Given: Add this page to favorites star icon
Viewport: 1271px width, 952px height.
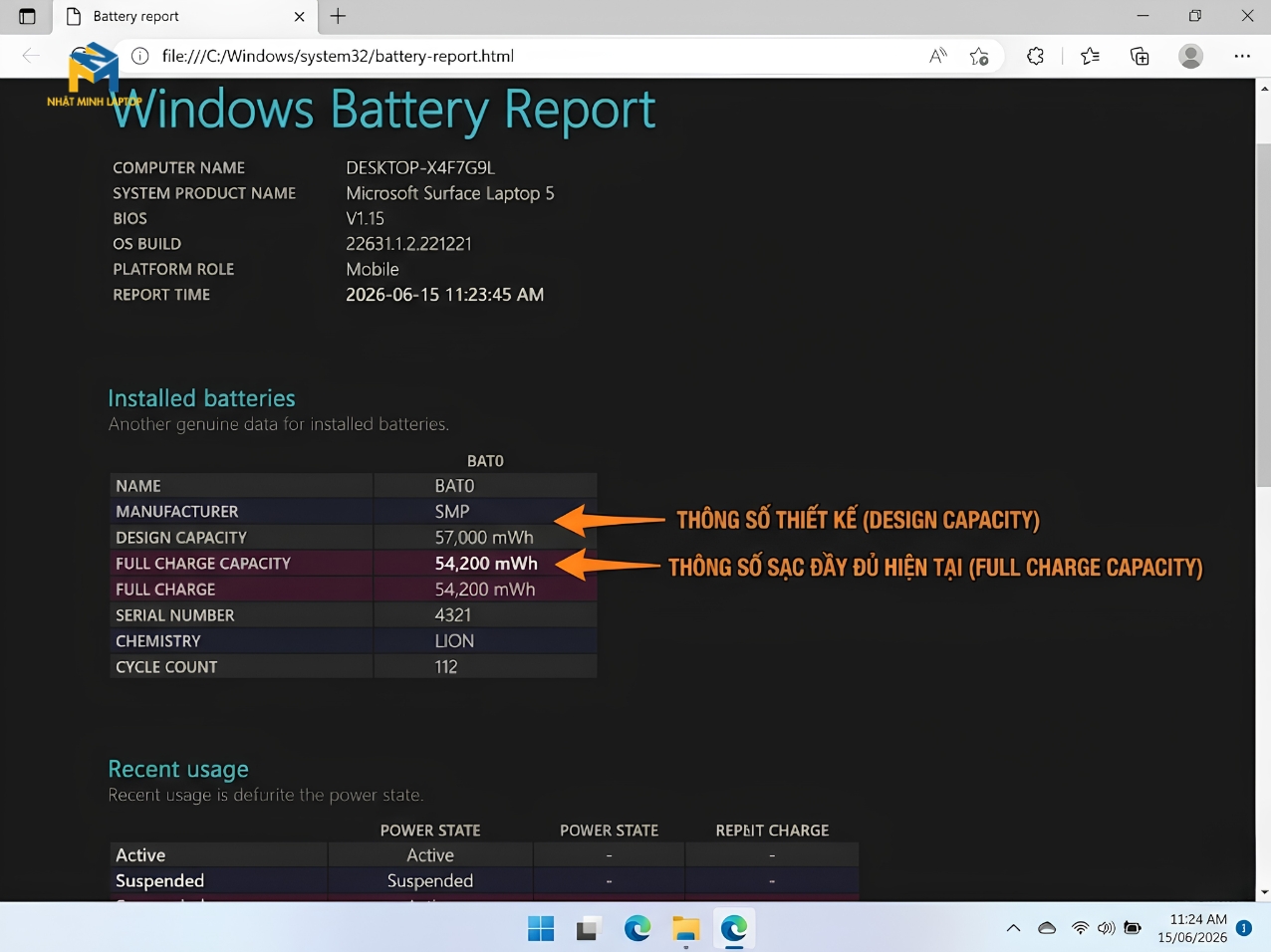Looking at the screenshot, I should point(979,56).
